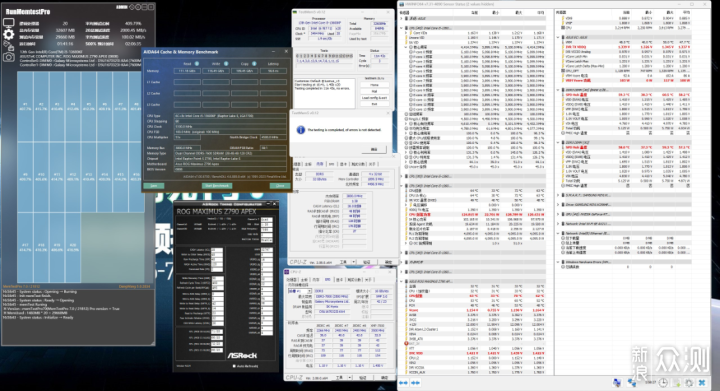Viewport: 720px width, 391px height.
Task: Switch to the SPD tab in upper CPU-Z window
Action: click(331, 164)
